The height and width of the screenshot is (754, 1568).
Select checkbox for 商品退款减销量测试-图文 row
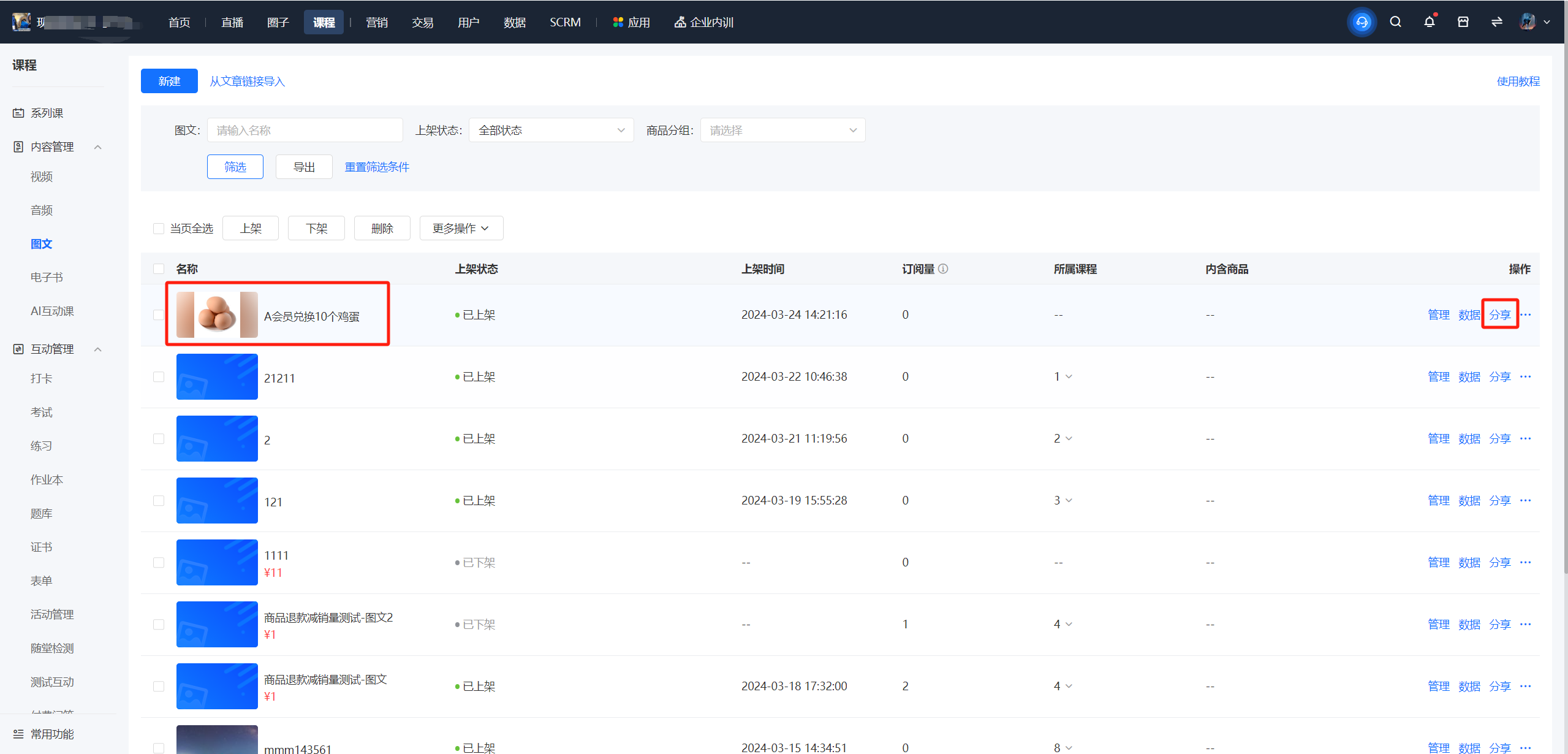click(x=159, y=686)
